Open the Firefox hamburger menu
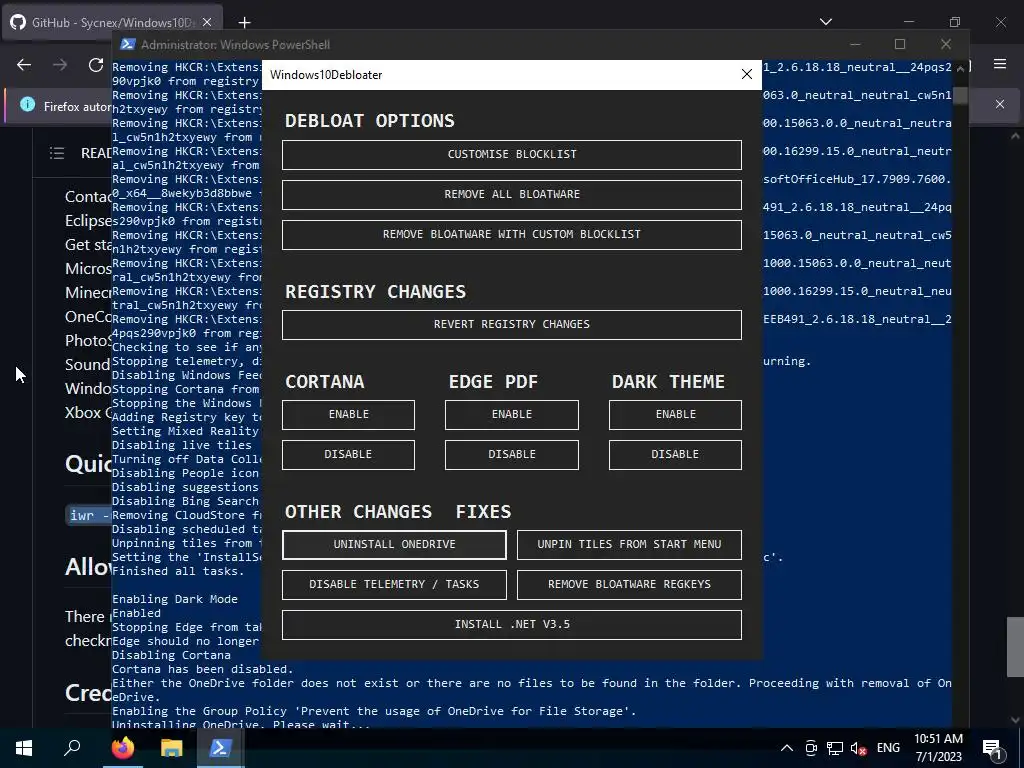 [x=1000, y=64]
